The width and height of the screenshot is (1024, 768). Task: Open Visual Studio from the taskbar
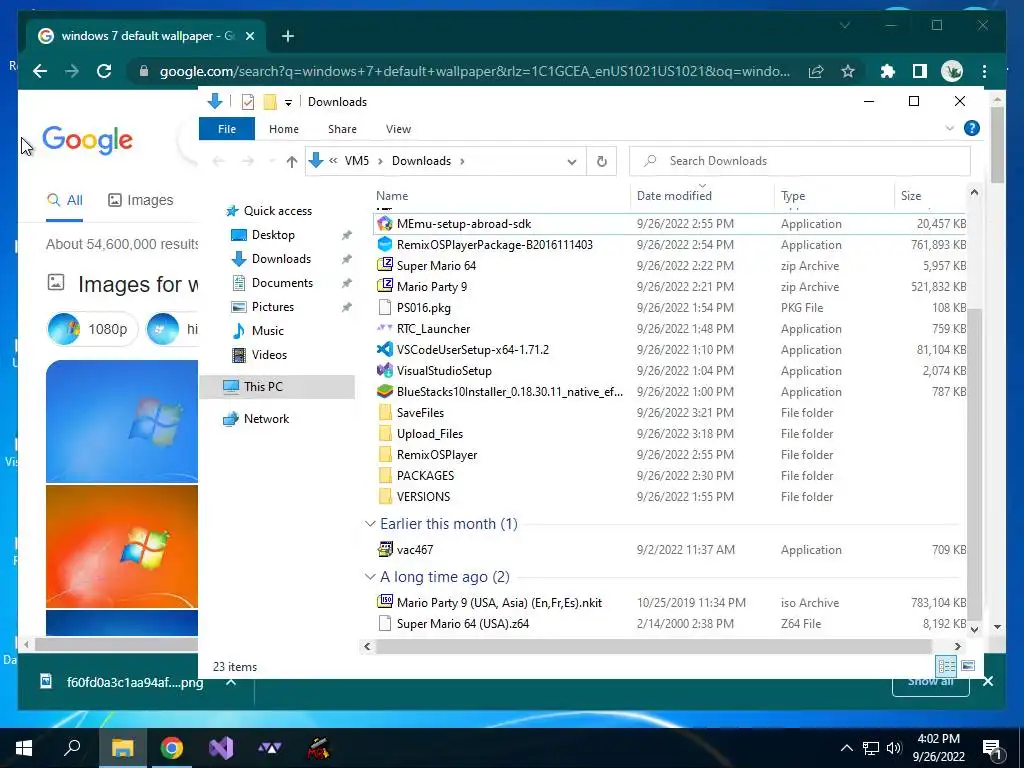point(221,748)
